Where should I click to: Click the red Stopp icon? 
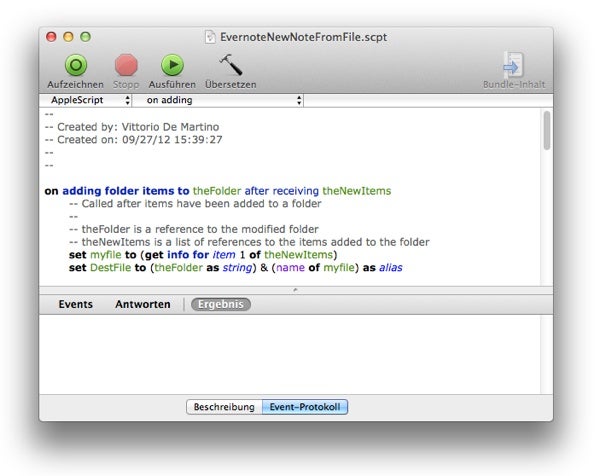[x=126, y=65]
